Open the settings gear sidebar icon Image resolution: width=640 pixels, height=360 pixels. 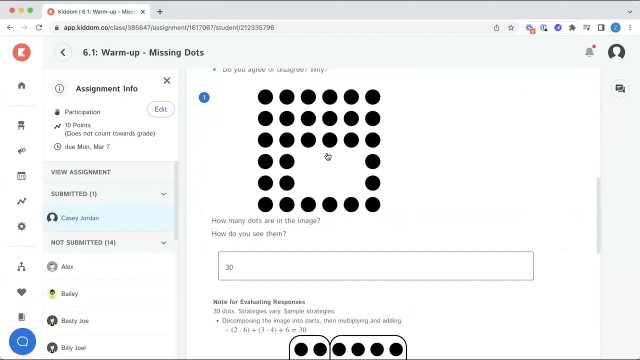pyautogui.click(x=22, y=227)
